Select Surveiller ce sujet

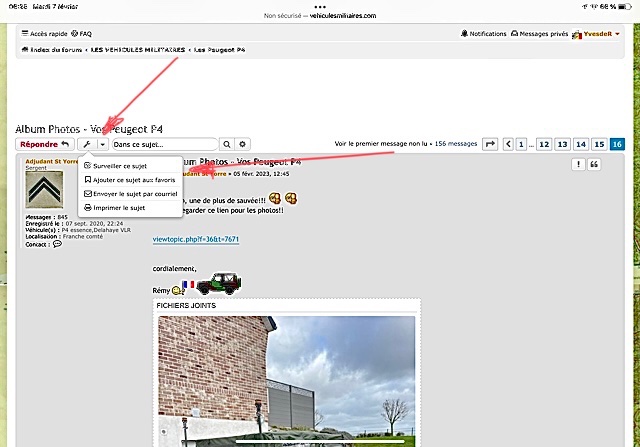tap(117, 165)
